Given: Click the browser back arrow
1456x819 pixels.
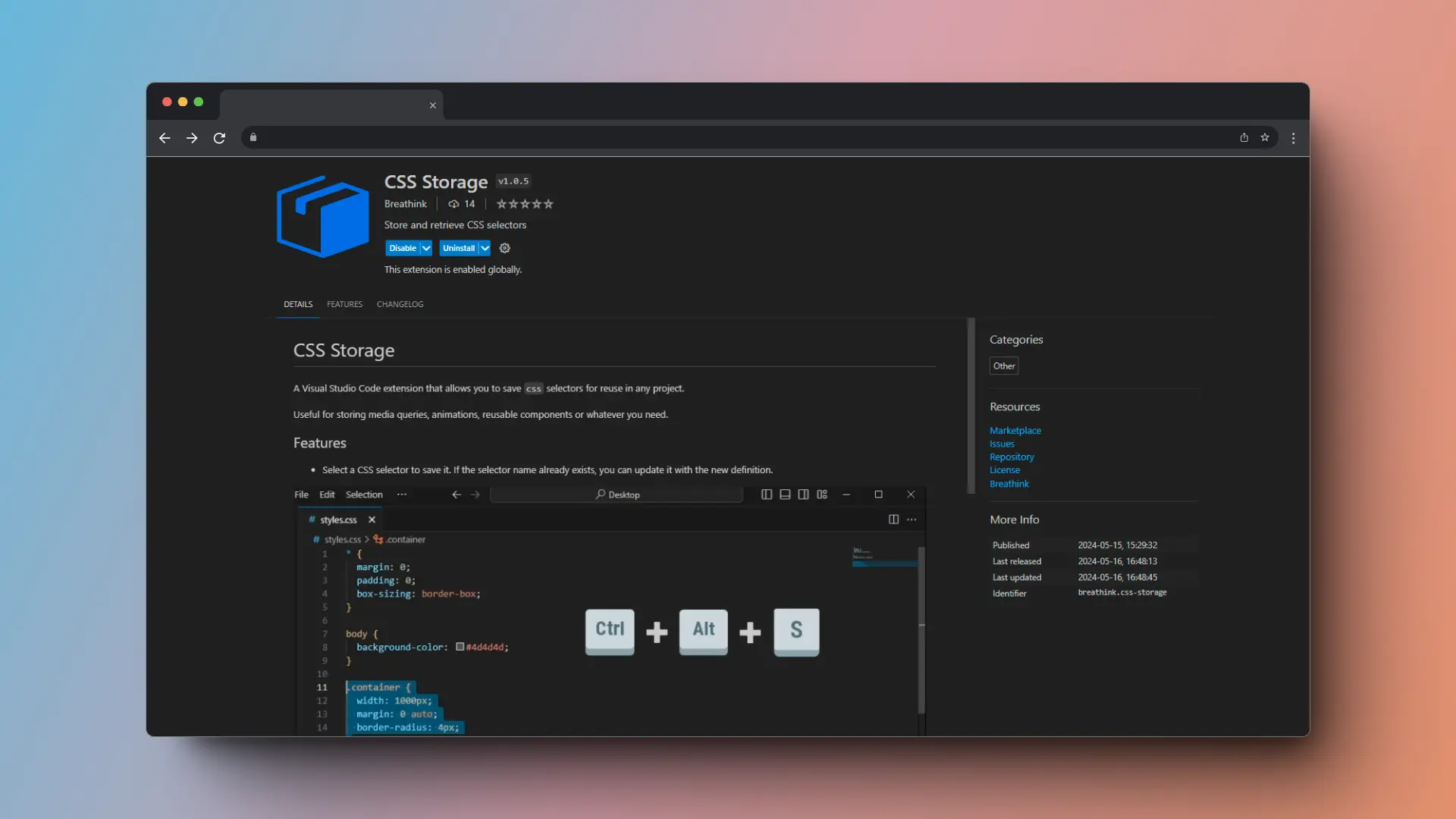Looking at the screenshot, I should 165,138.
